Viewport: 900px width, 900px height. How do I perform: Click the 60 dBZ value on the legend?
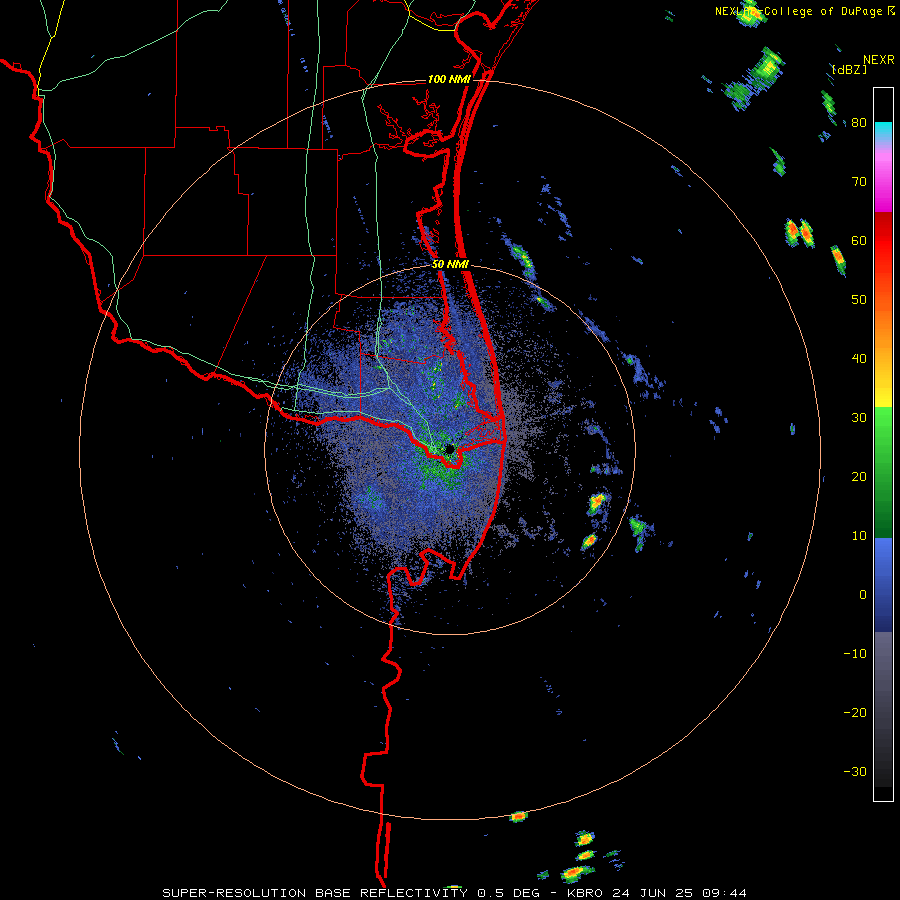coord(859,240)
